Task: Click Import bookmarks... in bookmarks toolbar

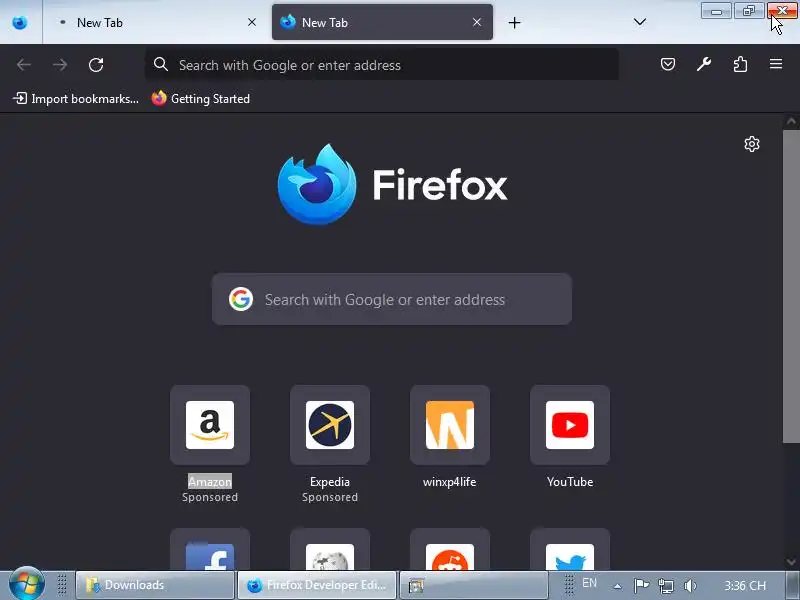Action: 76,98
